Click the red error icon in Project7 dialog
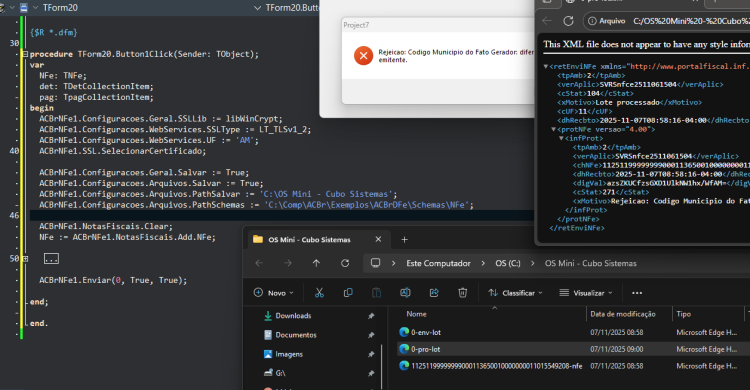The width and height of the screenshot is (750, 390). point(364,56)
